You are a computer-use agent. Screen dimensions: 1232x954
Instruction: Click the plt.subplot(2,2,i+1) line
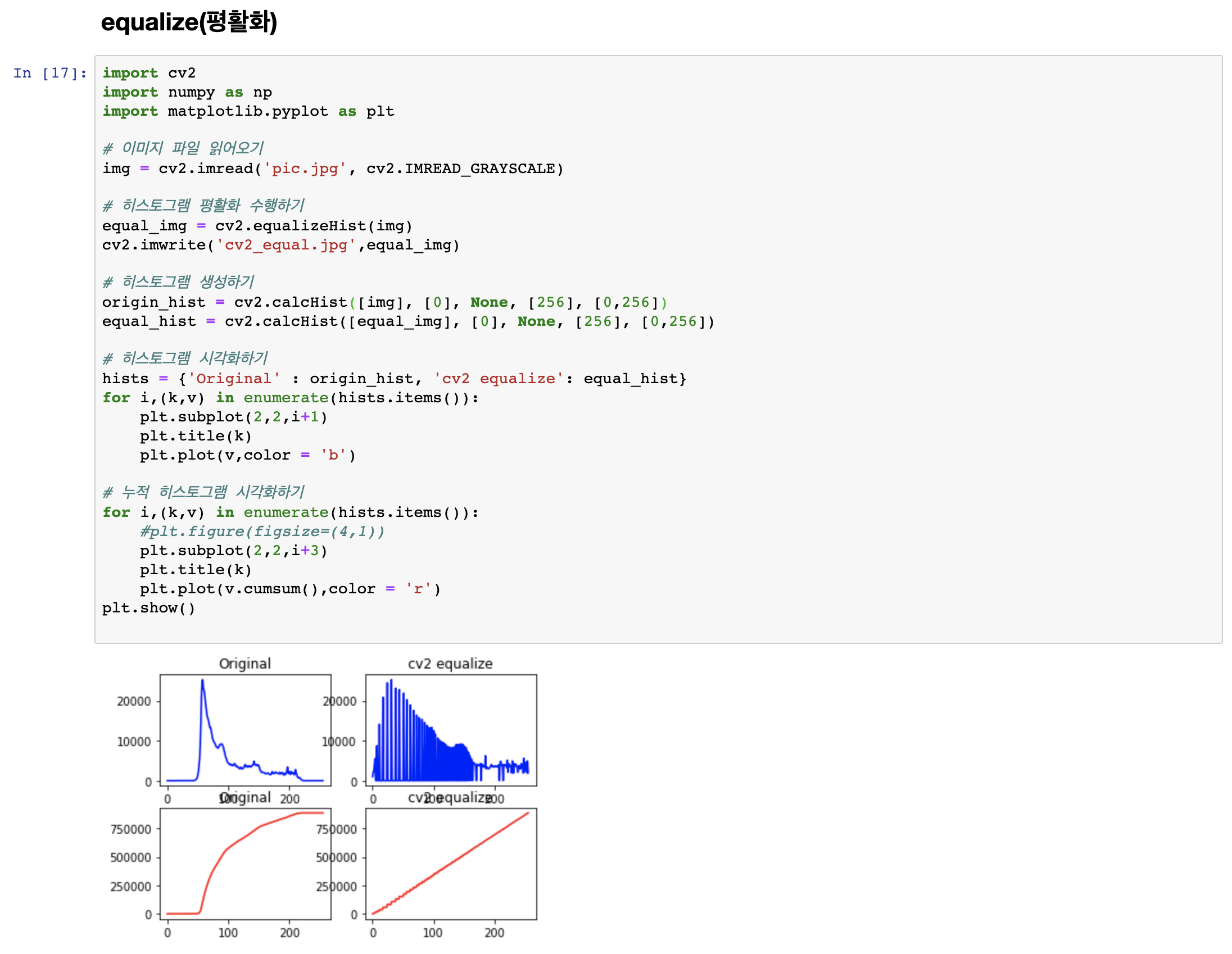click(234, 417)
